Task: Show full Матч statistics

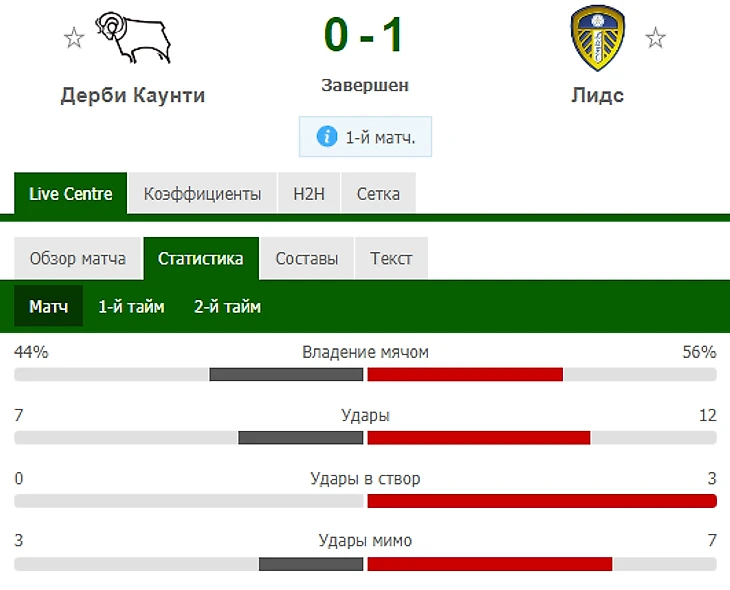Action: (48, 307)
